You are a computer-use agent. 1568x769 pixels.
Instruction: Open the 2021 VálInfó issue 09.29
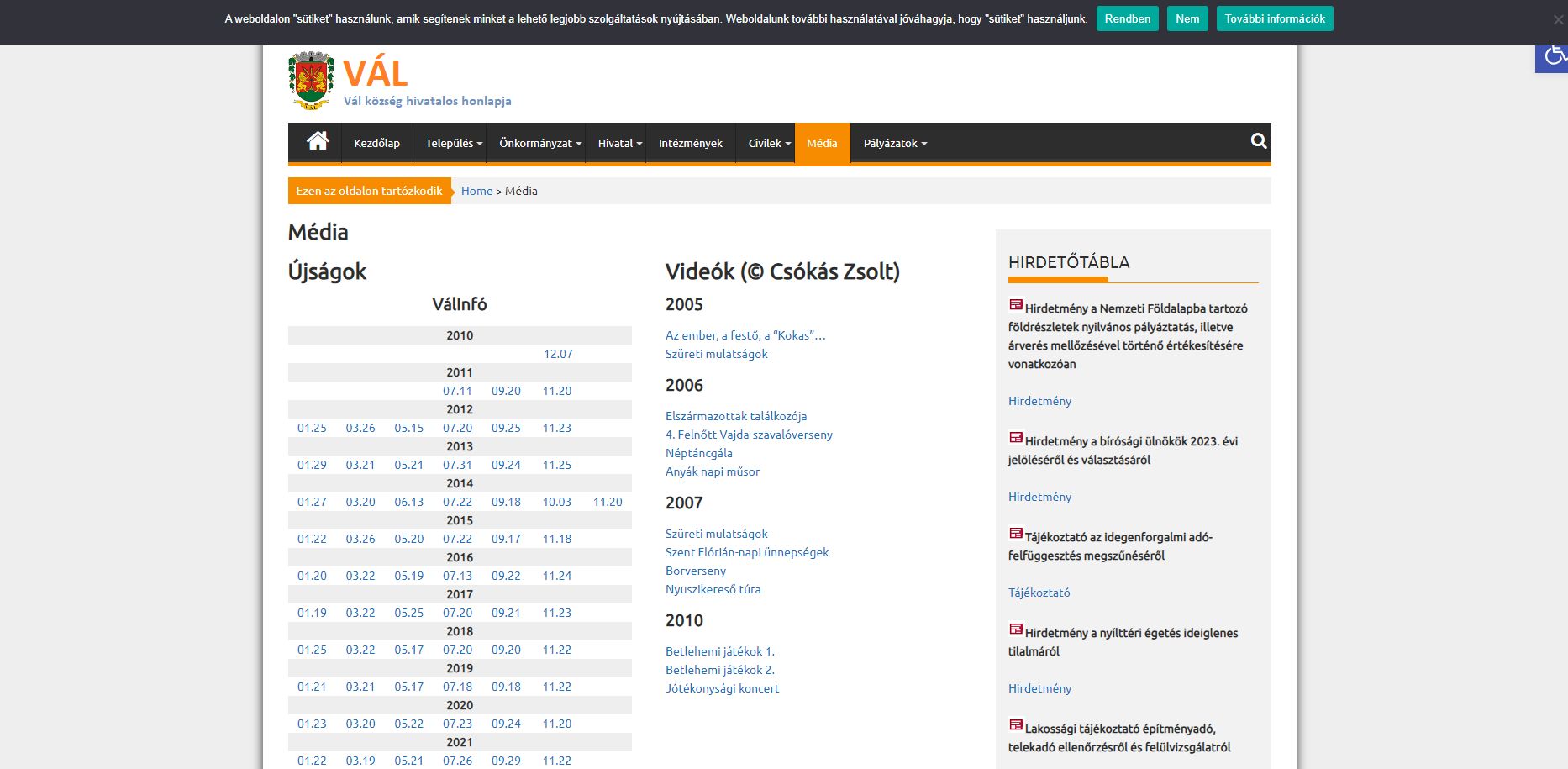click(x=506, y=761)
